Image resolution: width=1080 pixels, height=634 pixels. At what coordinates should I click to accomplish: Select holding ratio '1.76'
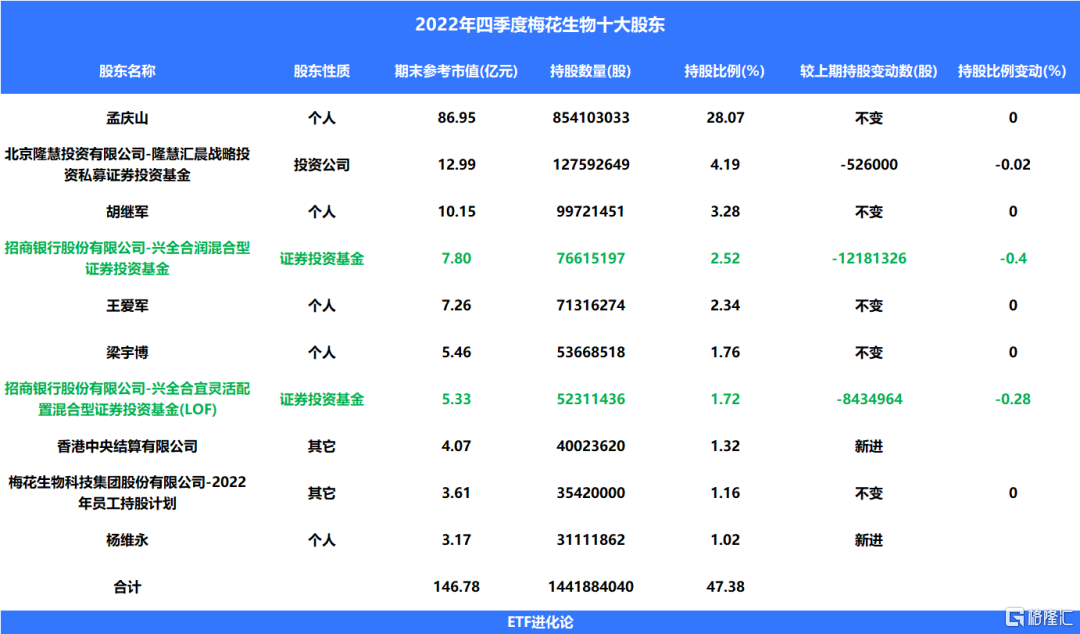(725, 352)
